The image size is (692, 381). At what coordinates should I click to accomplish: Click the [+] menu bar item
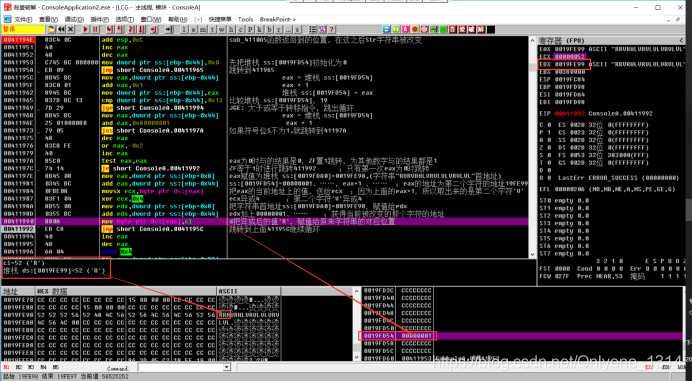198,19
